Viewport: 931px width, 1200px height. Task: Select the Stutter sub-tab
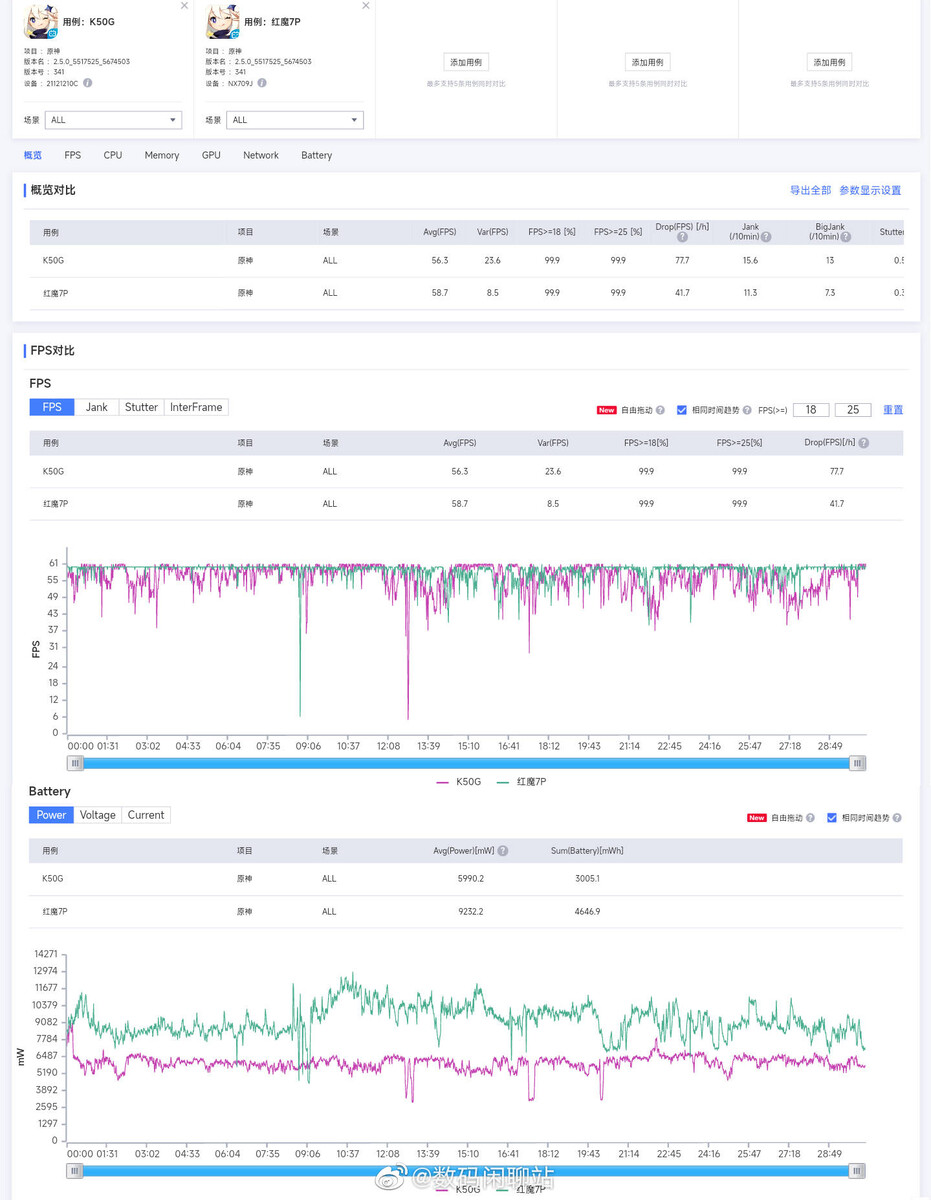pos(142,407)
